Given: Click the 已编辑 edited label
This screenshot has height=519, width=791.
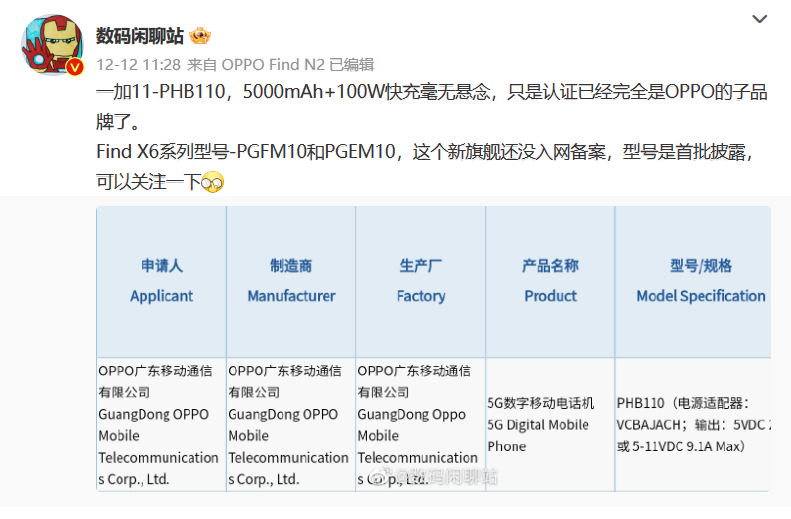Looking at the screenshot, I should pos(352,65).
